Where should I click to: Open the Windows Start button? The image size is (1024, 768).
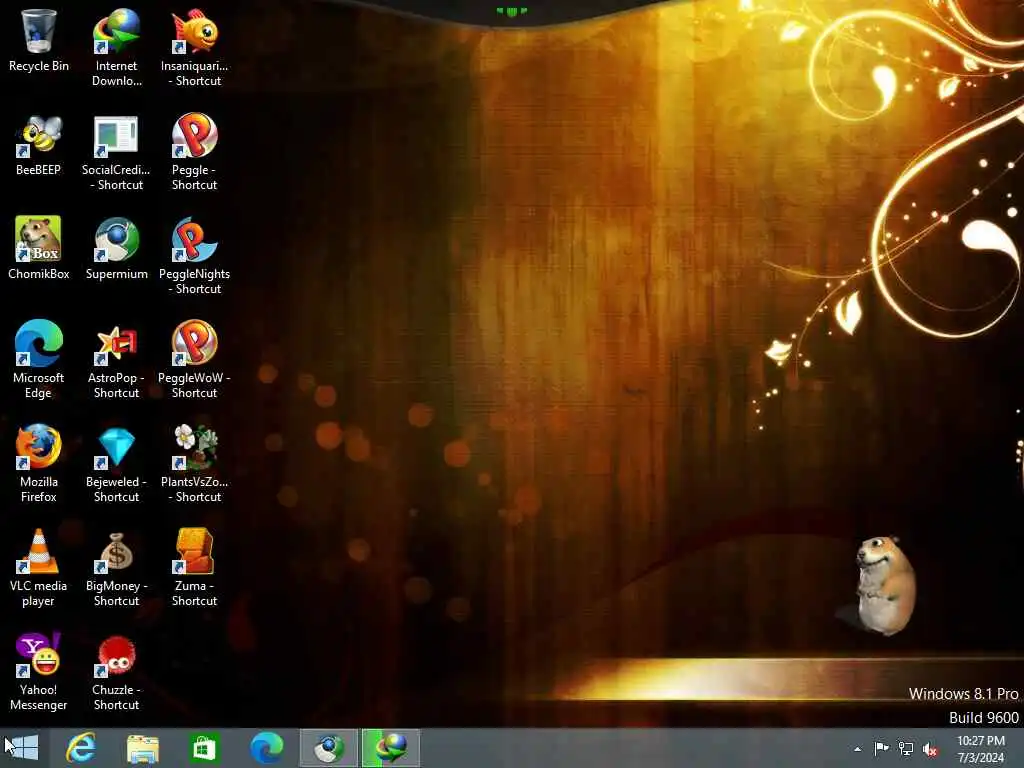24,748
